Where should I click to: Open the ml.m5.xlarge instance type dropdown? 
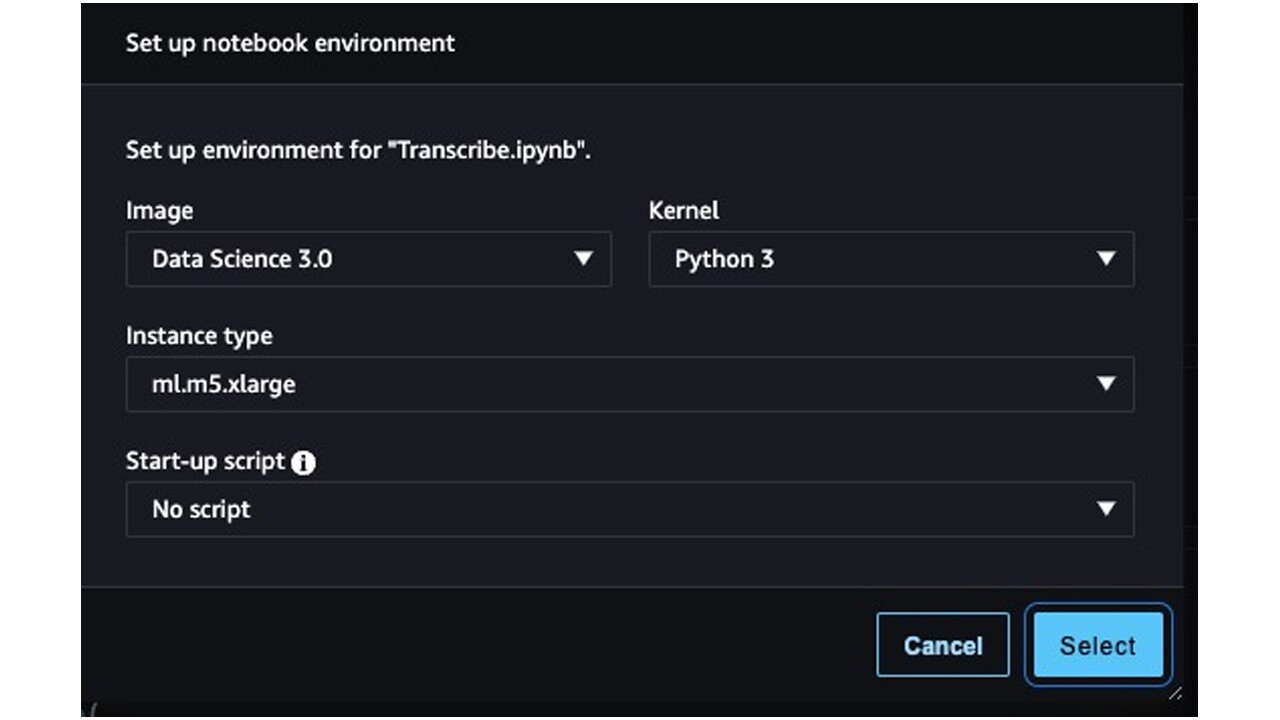pos(630,384)
